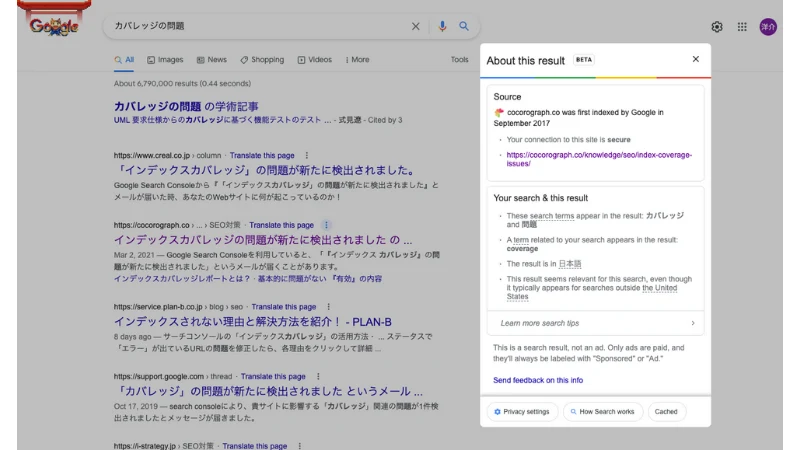Clear the search box with the X icon
Screen dimensions: 800x450
415,26
